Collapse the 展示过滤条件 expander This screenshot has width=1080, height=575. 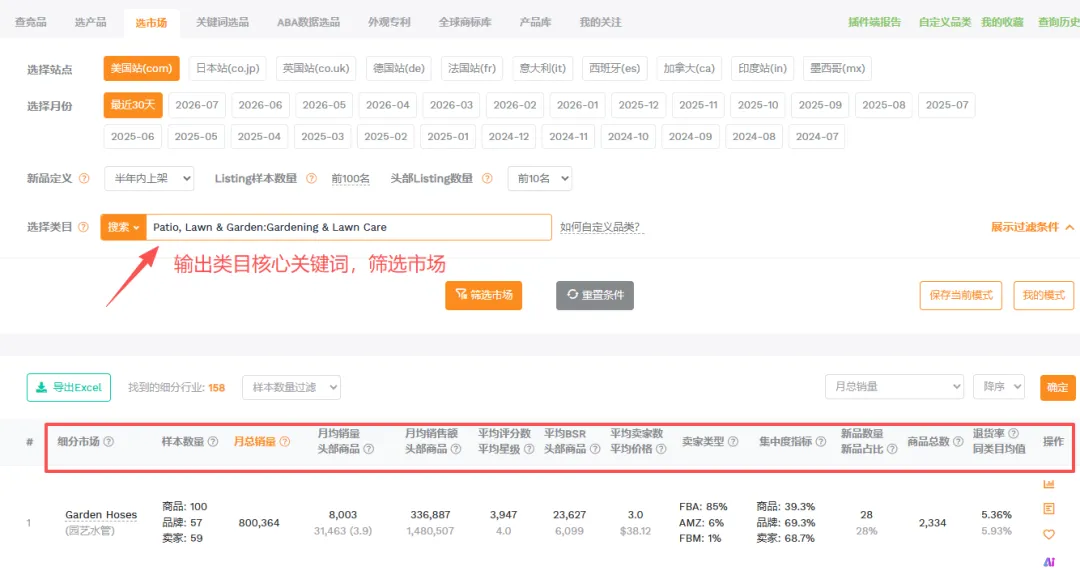pyautogui.click(x=1032, y=227)
